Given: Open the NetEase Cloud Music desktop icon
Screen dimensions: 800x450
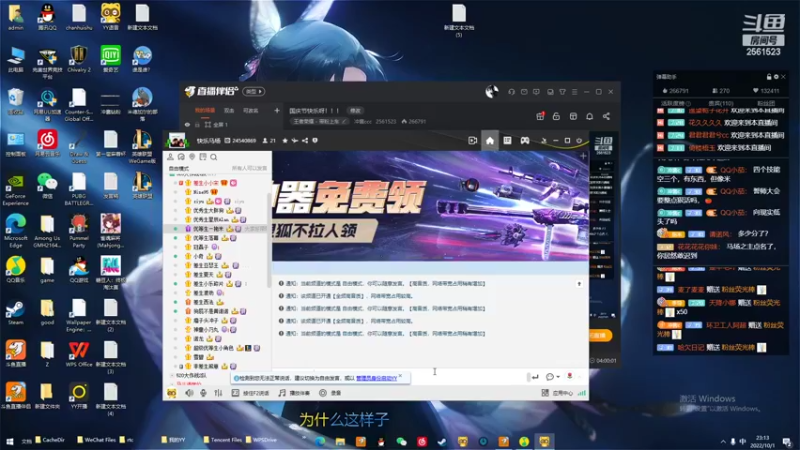Looking at the screenshot, I should 47,143.
